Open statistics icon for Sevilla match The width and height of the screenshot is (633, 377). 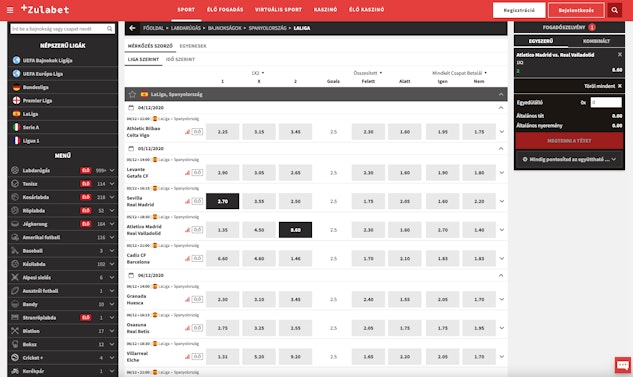(x=187, y=201)
